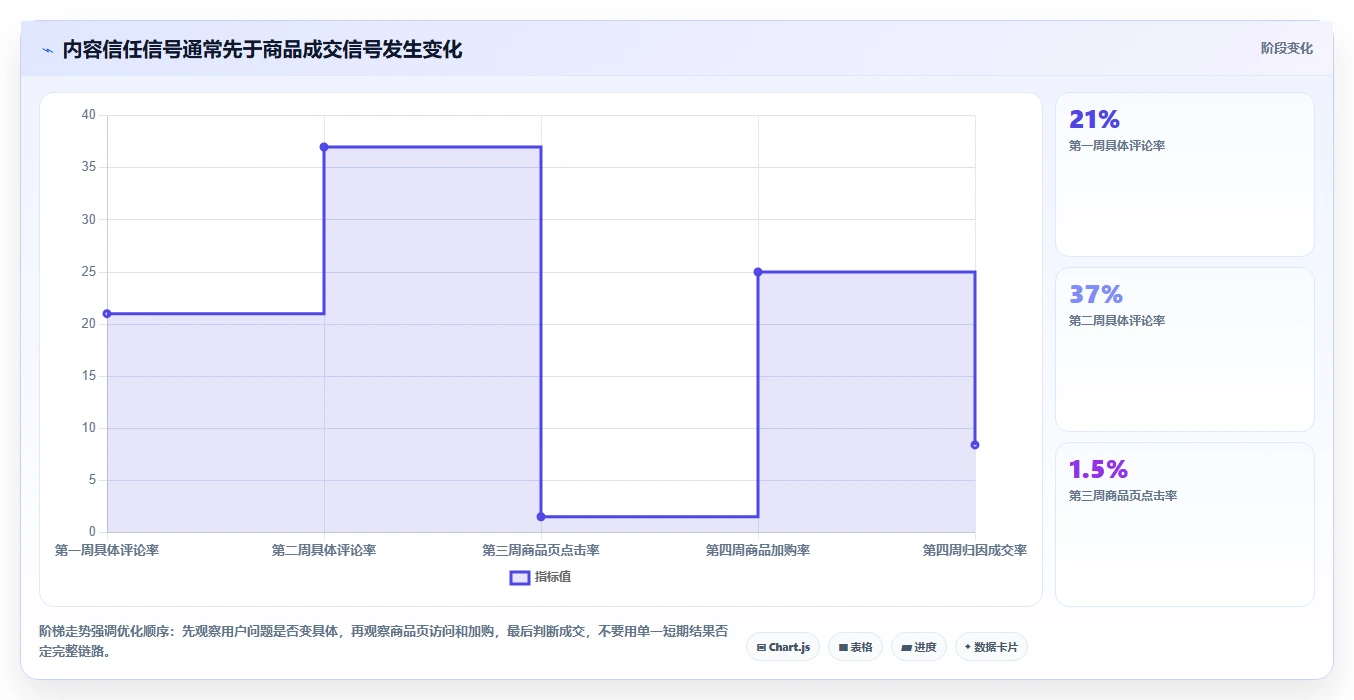Toggle the 指标值 legend label
The width and height of the screenshot is (1354, 700).
click(x=553, y=577)
